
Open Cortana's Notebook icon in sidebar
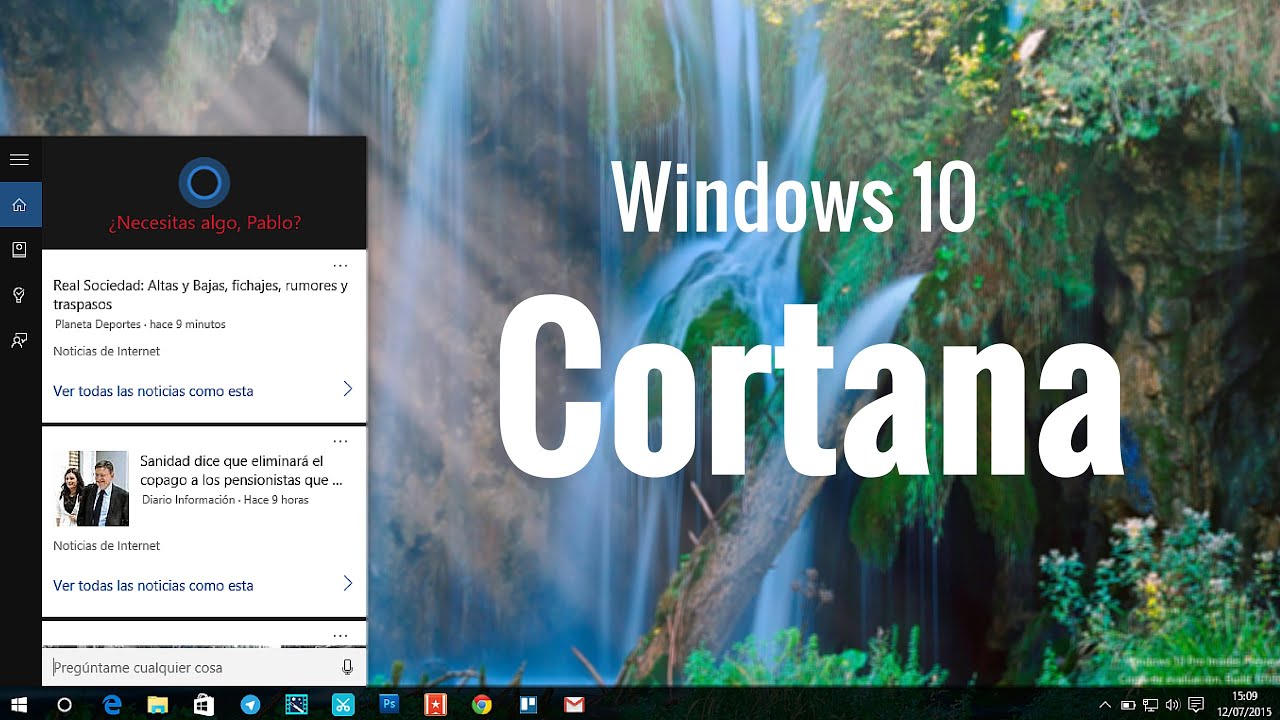coord(19,250)
